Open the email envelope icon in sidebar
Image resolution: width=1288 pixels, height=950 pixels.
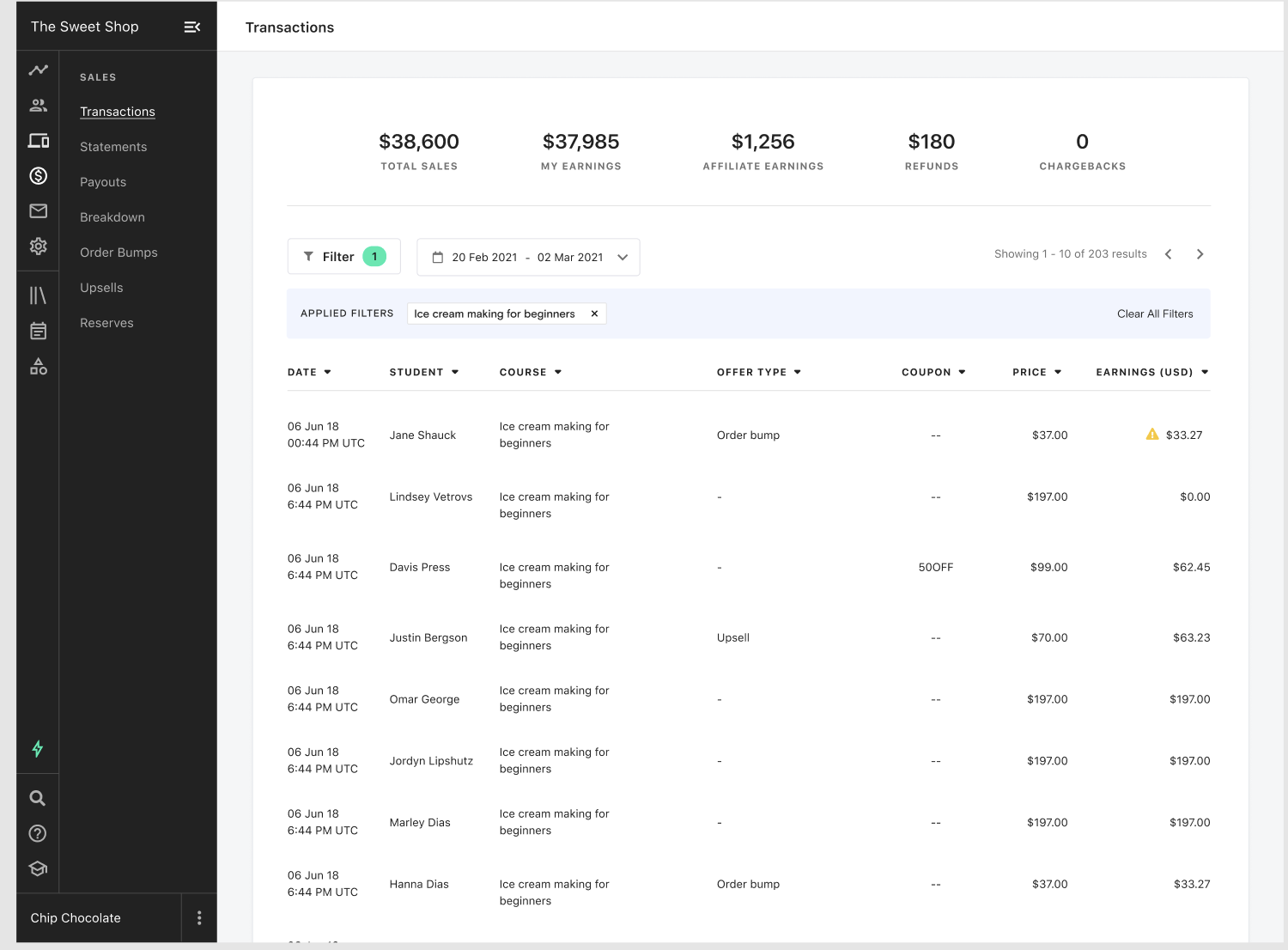pyautogui.click(x=38, y=210)
